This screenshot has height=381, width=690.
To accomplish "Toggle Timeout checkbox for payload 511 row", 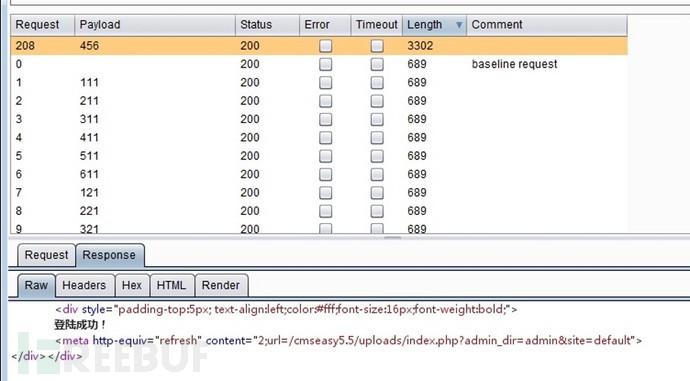I will (377, 156).
